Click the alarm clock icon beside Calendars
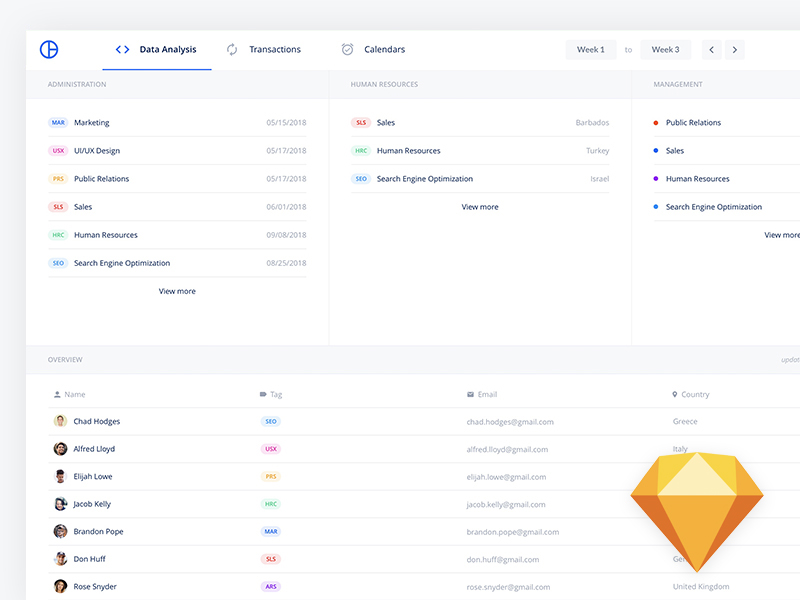The height and width of the screenshot is (600, 800). point(347,49)
